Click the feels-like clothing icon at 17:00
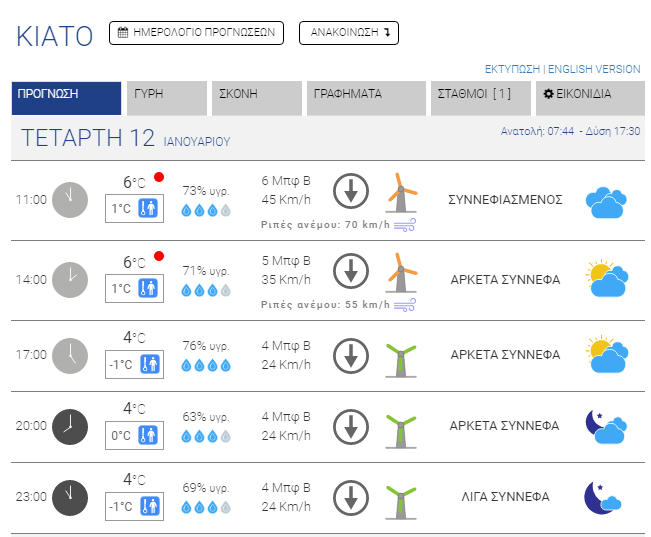 tap(150, 364)
